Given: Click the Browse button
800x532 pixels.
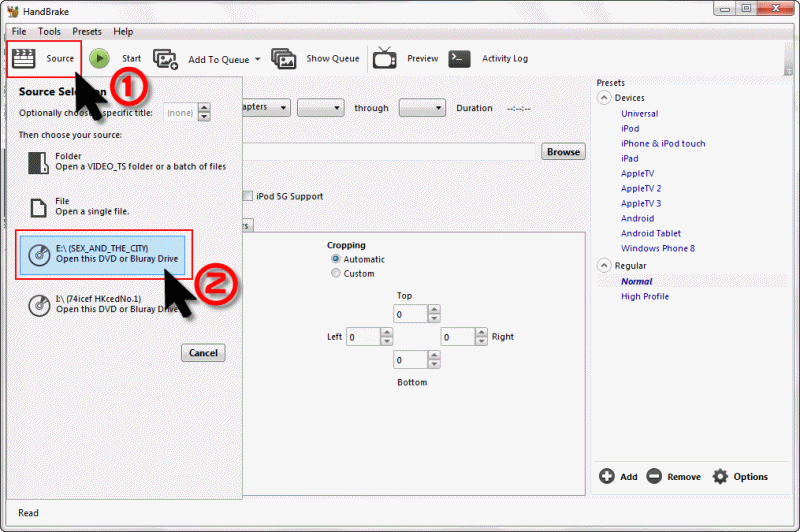Looking at the screenshot, I should coord(563,152).
